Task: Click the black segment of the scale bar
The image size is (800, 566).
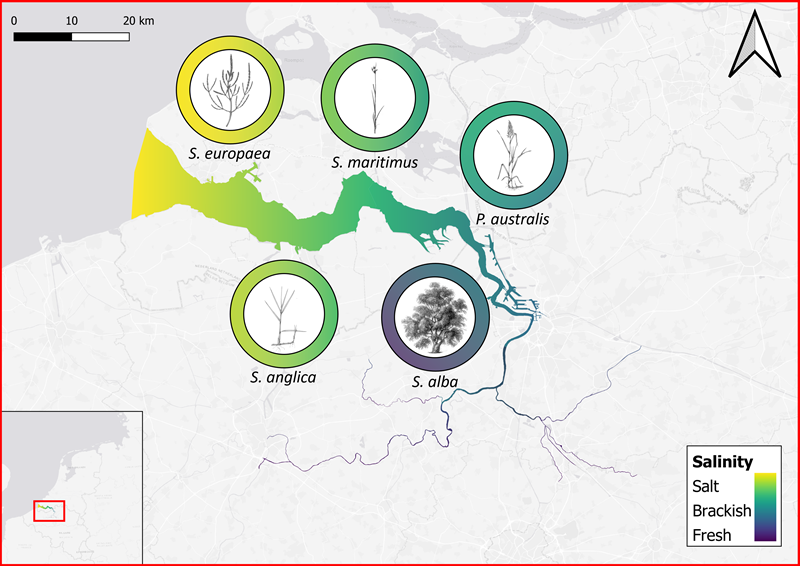Action: [42, 37]
